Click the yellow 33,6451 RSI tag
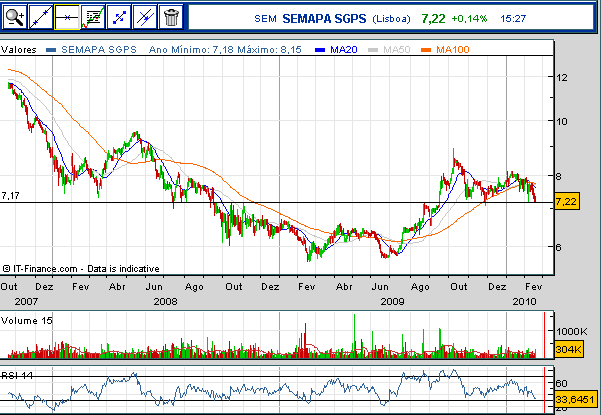This screenshot has height=415, width=601. 576,399
